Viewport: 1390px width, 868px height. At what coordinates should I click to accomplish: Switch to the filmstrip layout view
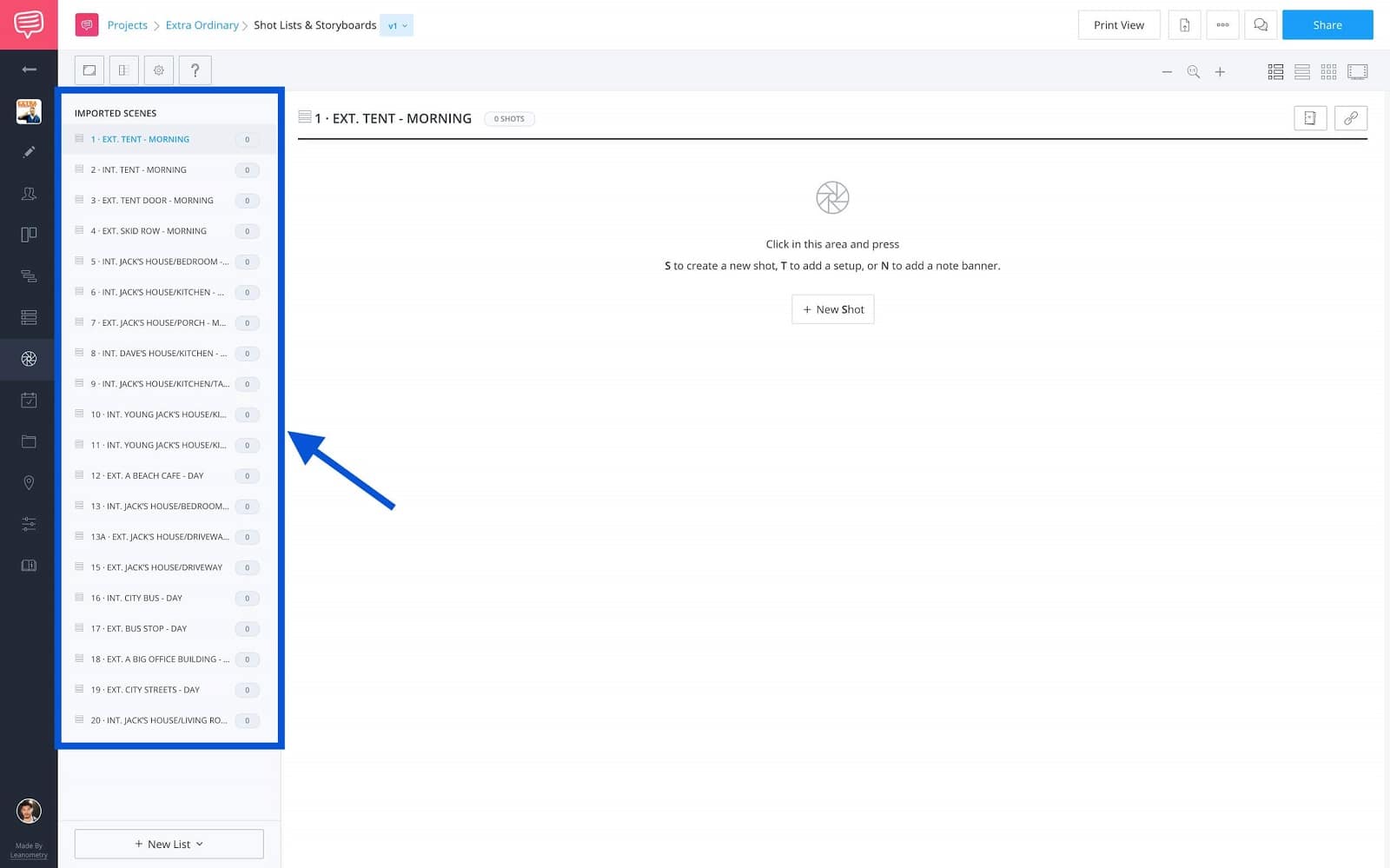point(1357,72)
